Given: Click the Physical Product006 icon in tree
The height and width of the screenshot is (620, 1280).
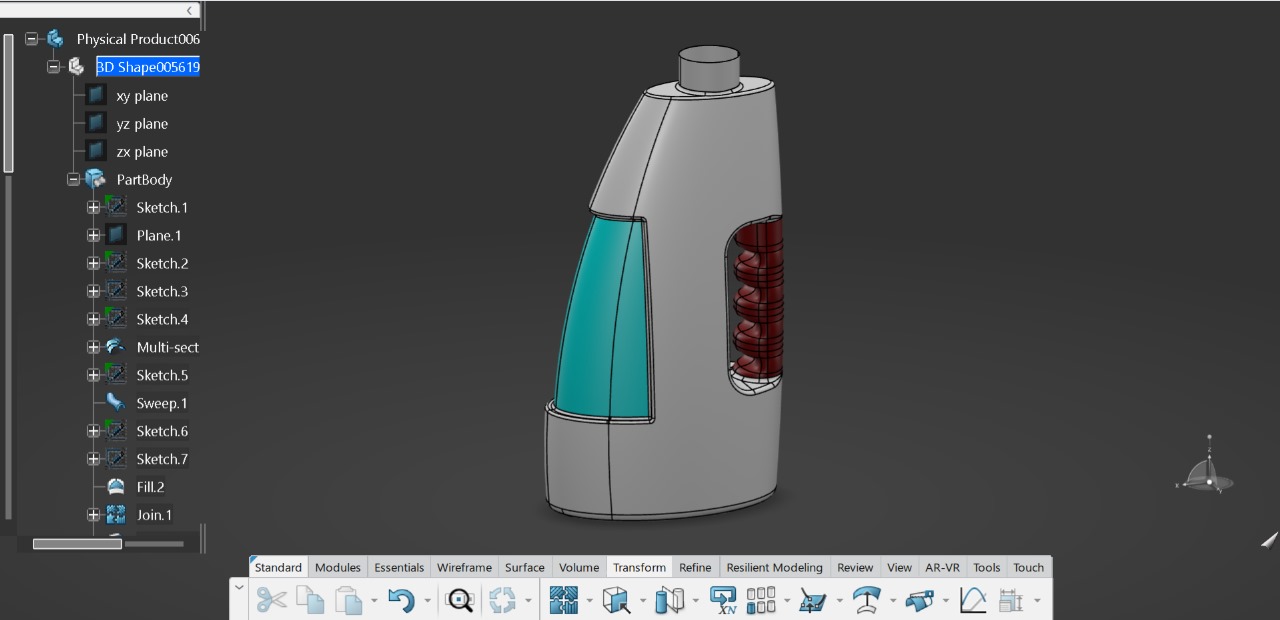Looking at the screenshot, I should [x=55, y=39].
